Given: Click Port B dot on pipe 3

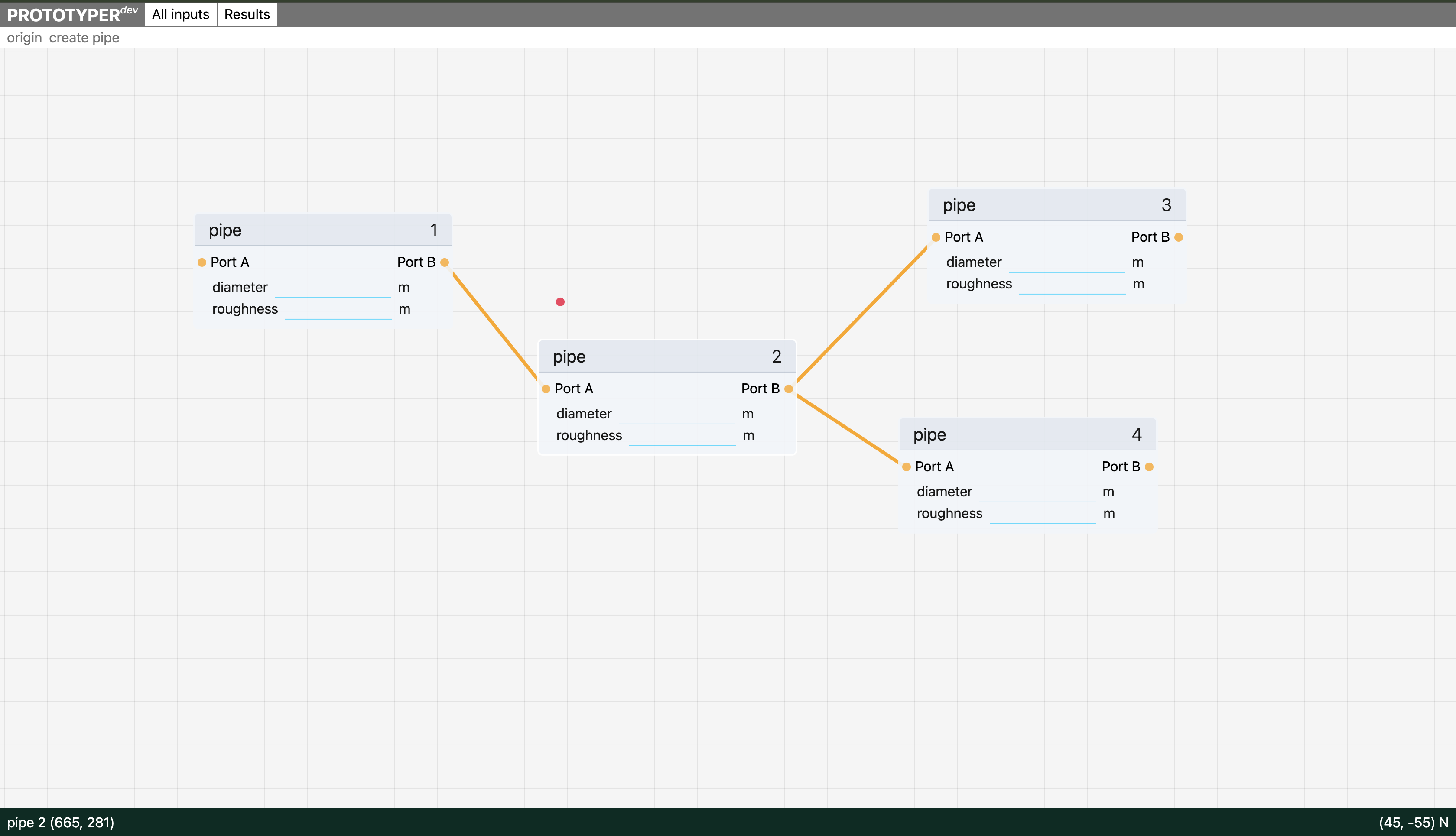Looking at the screenshot, I should (1179, 237).
